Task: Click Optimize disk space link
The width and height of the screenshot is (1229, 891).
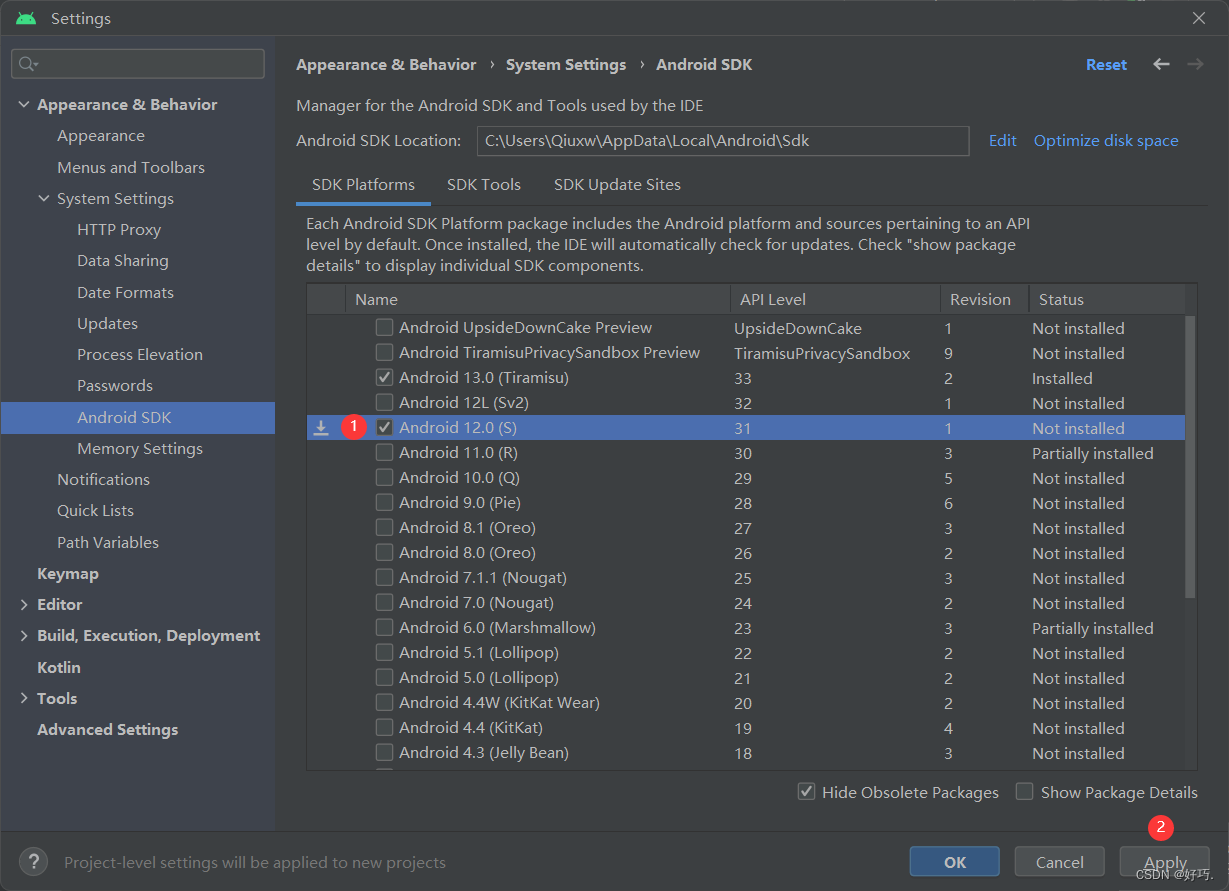Action: tap(1106, 141)
